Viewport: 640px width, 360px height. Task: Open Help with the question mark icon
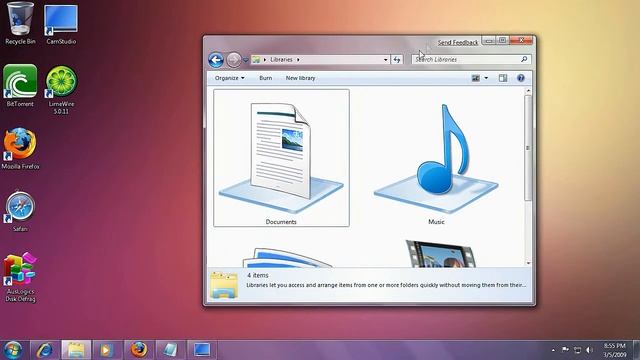(521, 78)
